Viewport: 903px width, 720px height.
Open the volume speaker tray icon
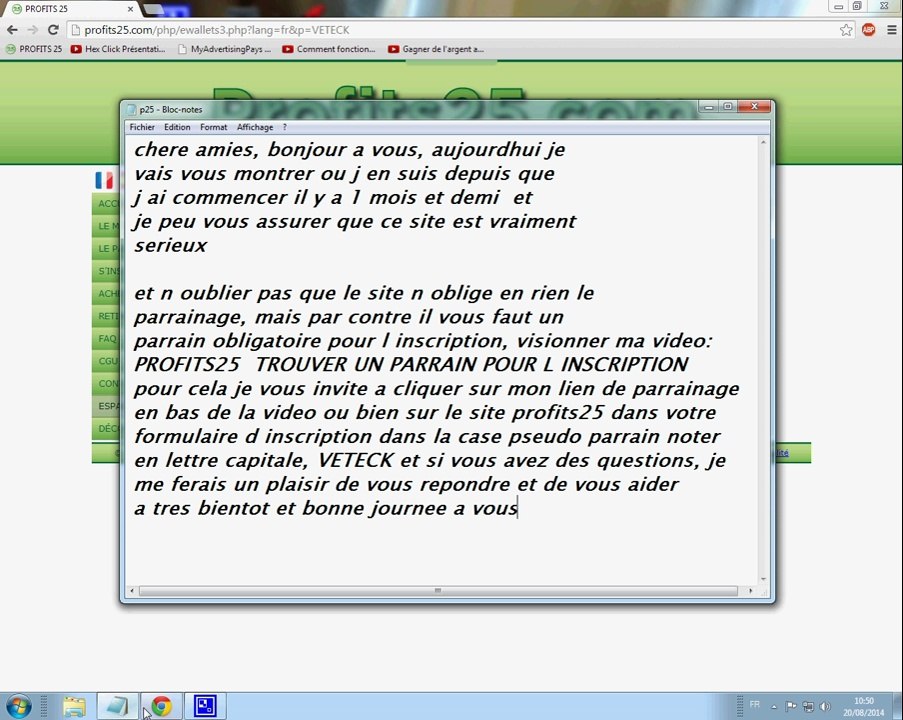(825, 706)
